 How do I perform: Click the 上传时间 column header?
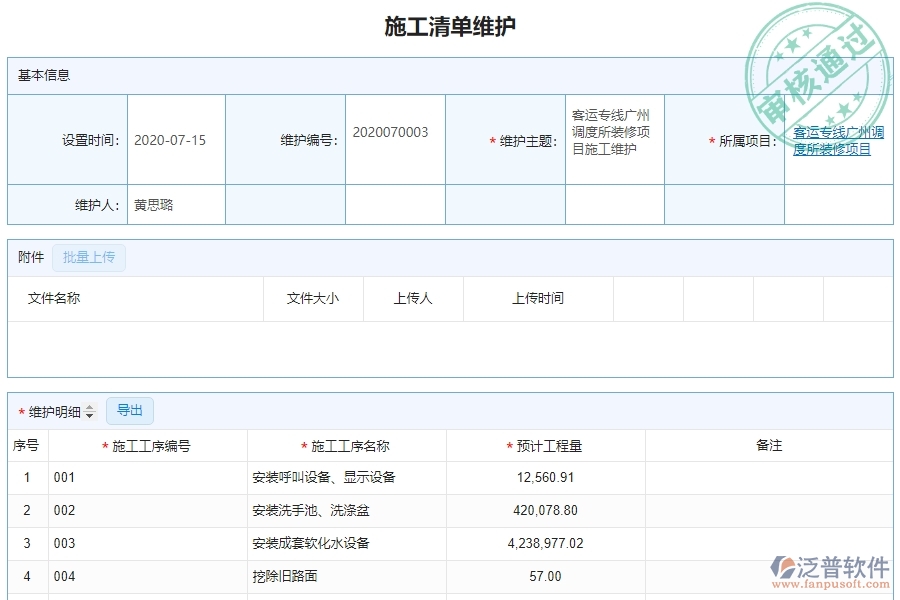[x=538, y=298]
